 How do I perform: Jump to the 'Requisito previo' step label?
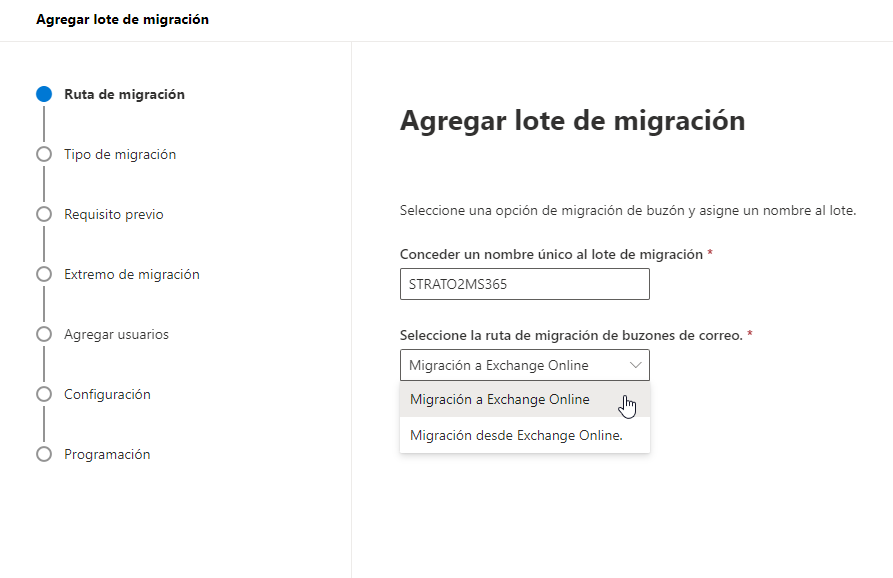[113, 214]
